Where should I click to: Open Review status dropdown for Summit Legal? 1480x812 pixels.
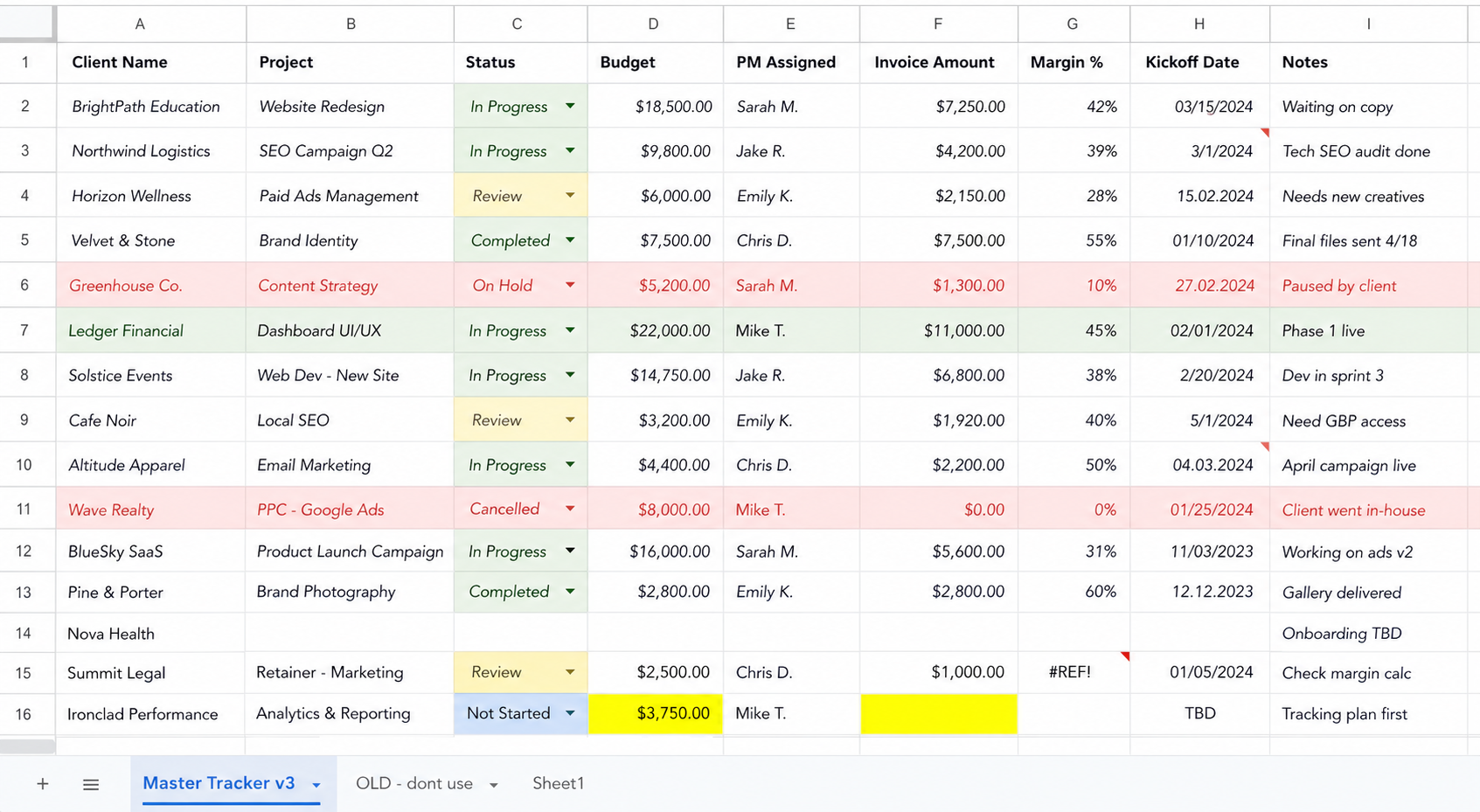(570, 672)
